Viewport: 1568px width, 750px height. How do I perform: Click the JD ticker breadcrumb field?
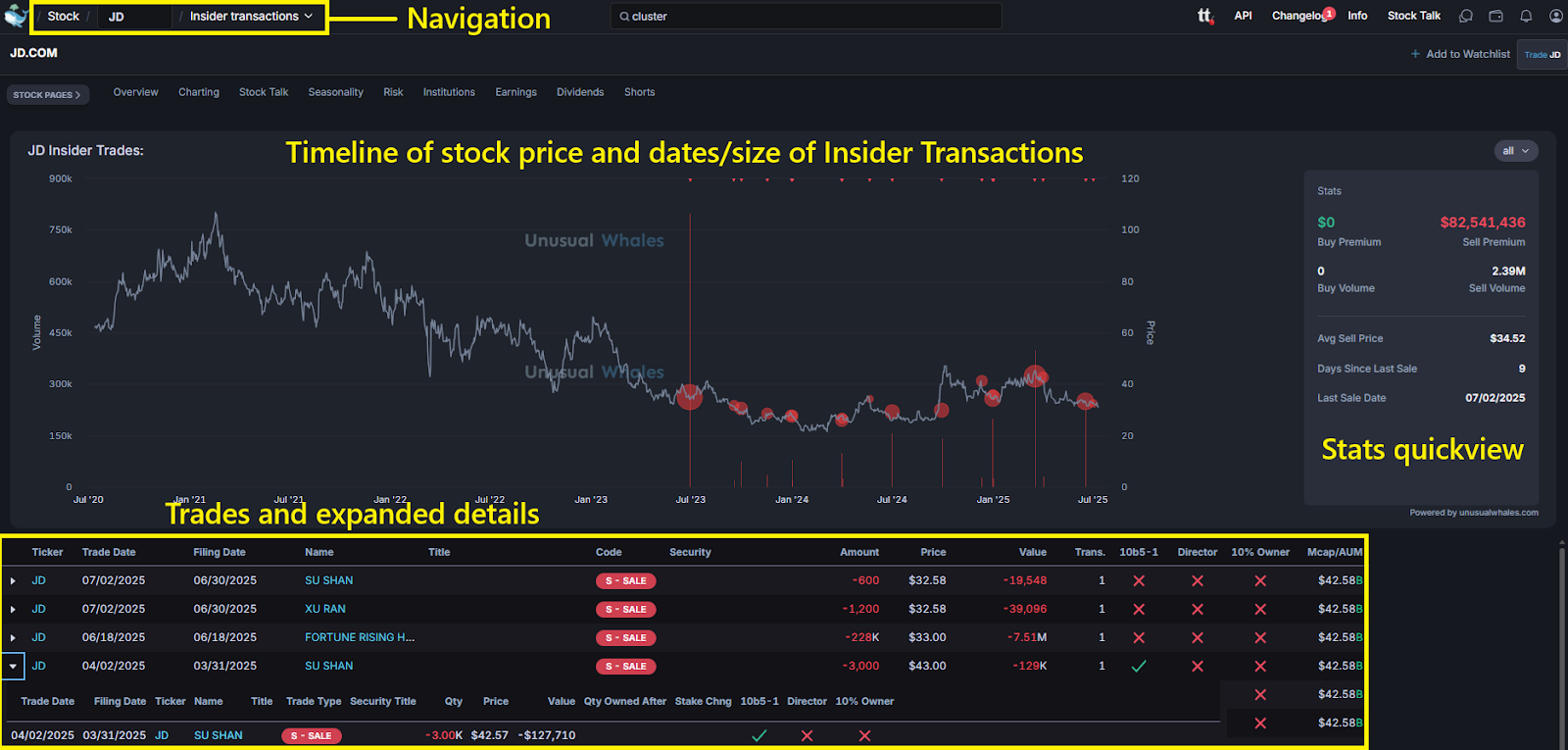[134, 17]
